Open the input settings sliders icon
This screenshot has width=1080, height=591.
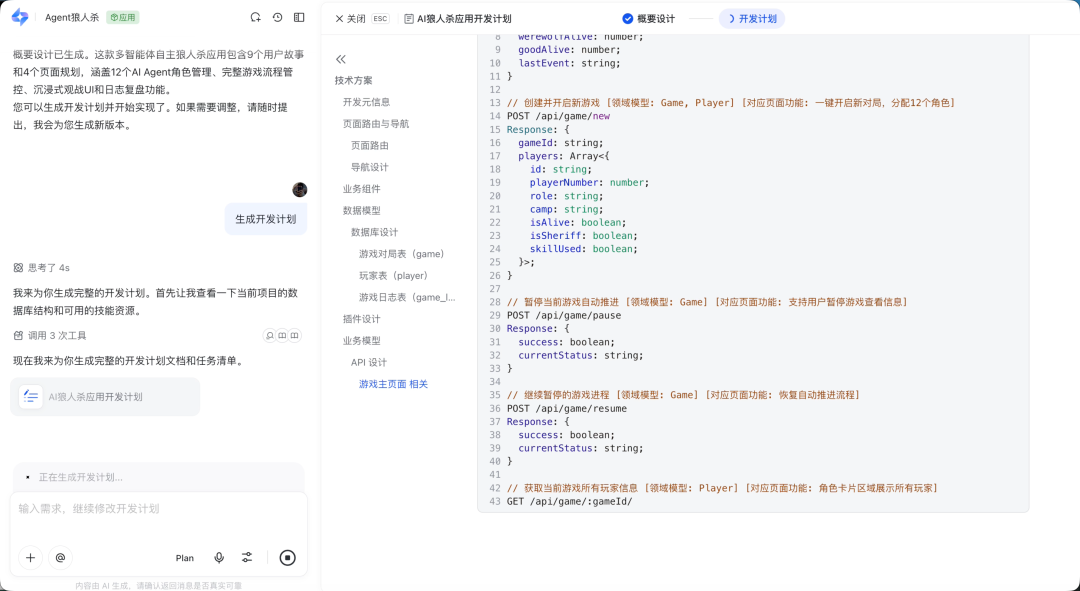247,558
